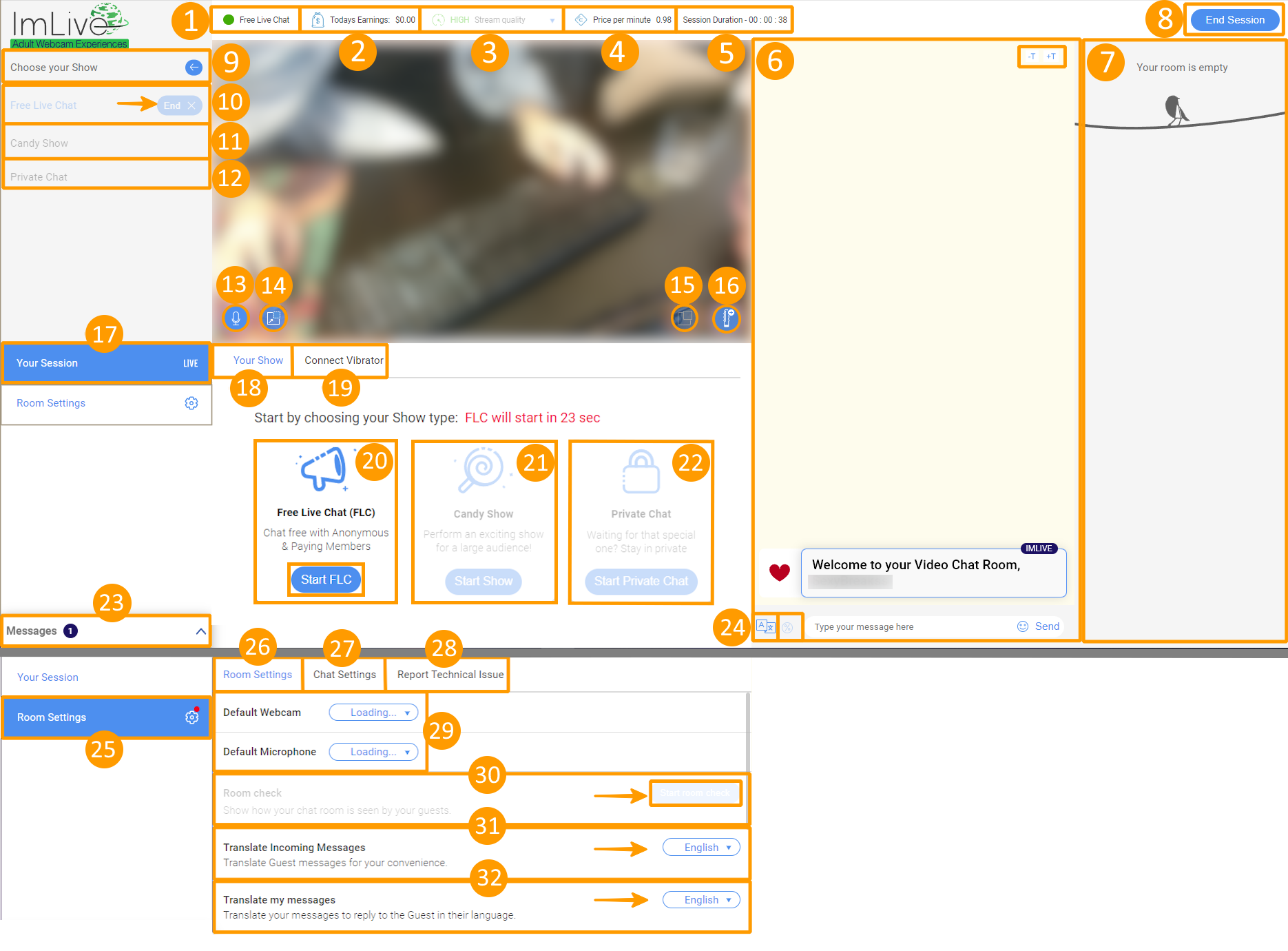This screenshot has height=951, width=1288.
Task: Collapse the Messages panel chevron
Action: pos(200,631)
